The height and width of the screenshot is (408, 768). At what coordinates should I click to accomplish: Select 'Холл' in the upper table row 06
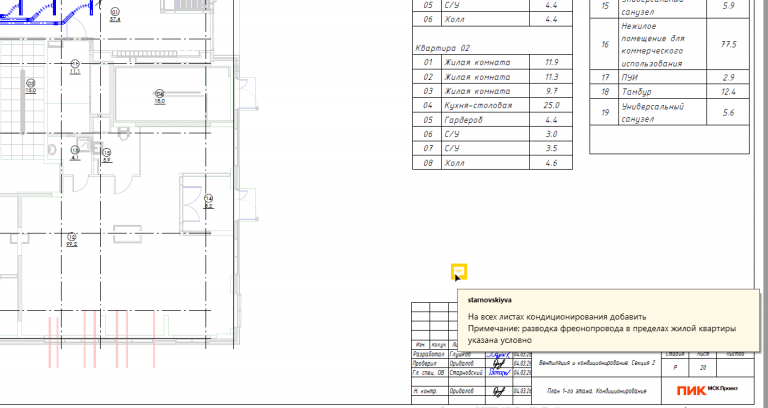[x=454, y=20]
